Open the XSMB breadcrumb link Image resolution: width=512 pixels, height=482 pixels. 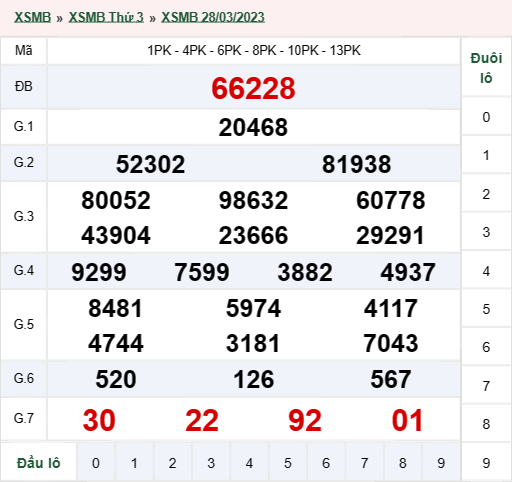32,17
